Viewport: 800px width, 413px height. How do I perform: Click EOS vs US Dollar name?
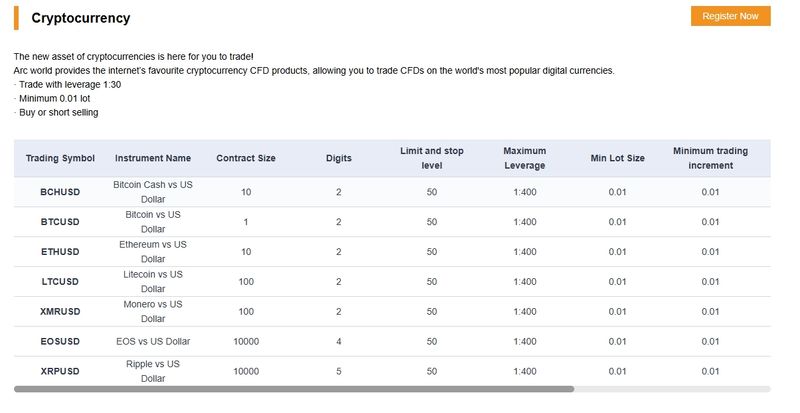(153, 342)
